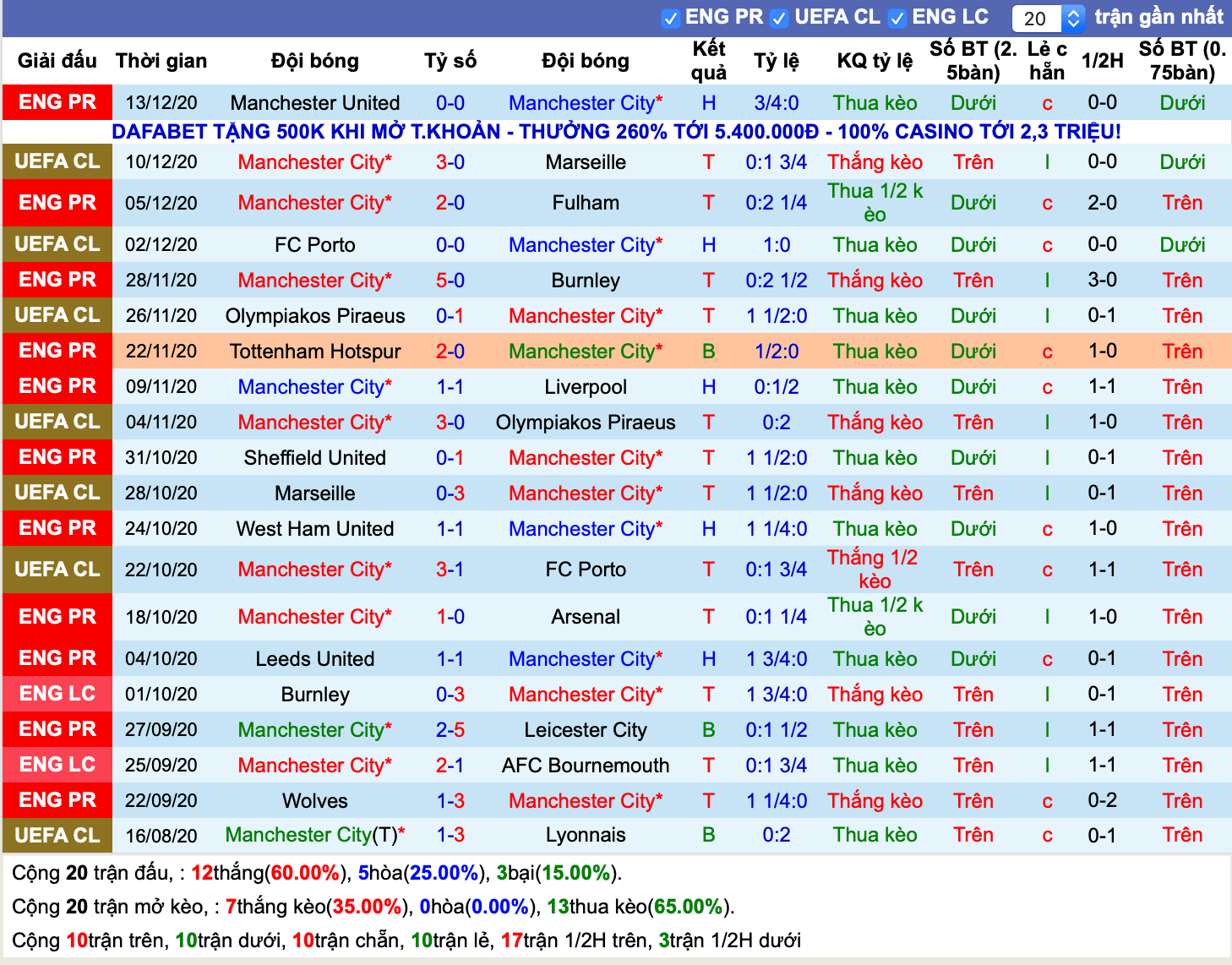Click the 65.00% thua kèo percentage
Viewport: 1232px width, 965px height.
click(689, 907)
